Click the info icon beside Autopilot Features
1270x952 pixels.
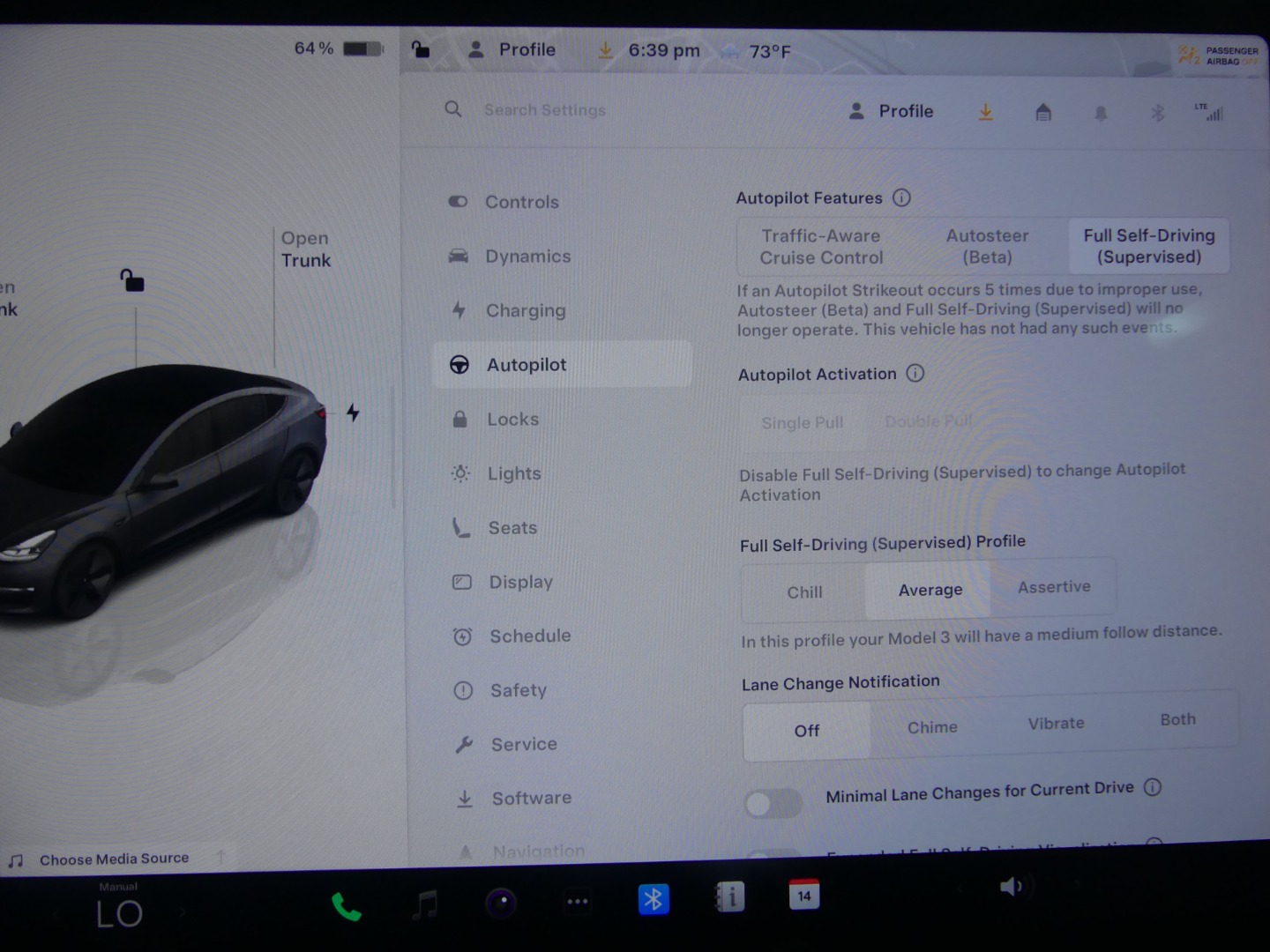(x=901, y=197)
